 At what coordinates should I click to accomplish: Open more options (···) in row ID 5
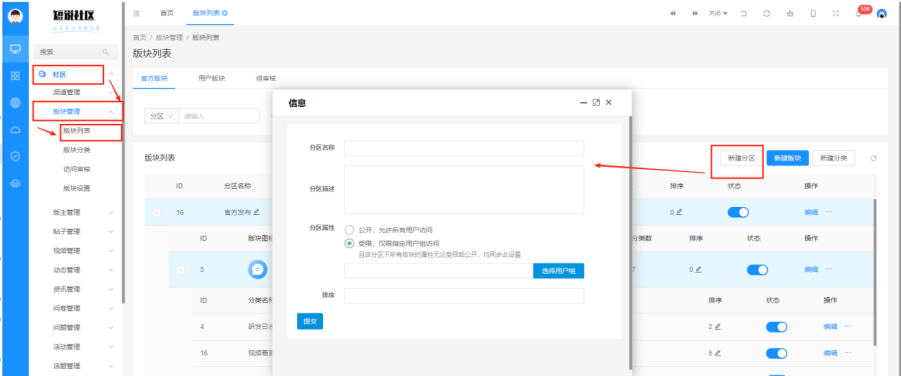(x=829, y=269)
